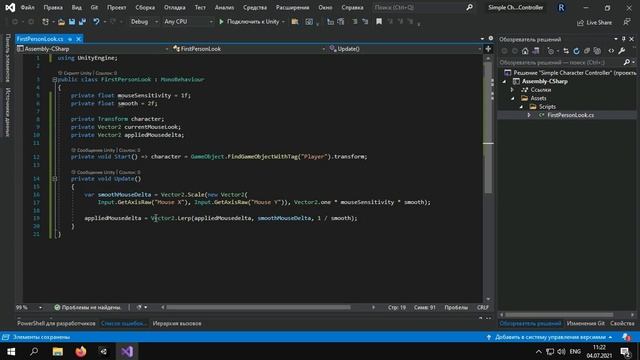Open the Сборка menu
This screenshot has width=640, height=360.
pyautogui.click(x=145, y=7)
